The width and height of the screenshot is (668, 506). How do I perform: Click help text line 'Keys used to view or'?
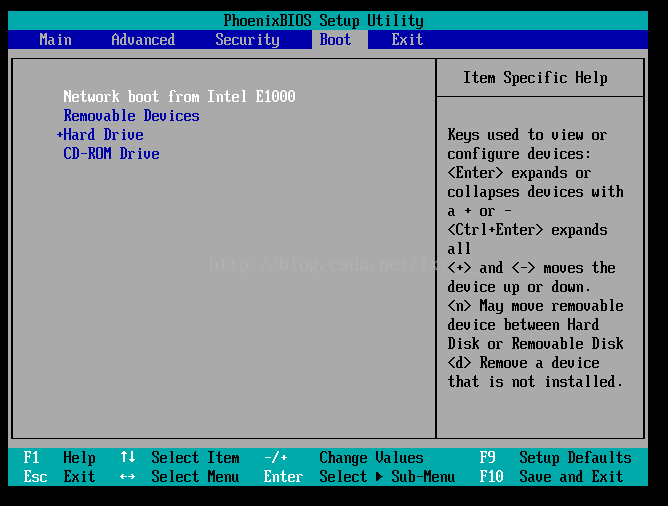point(527,135)
